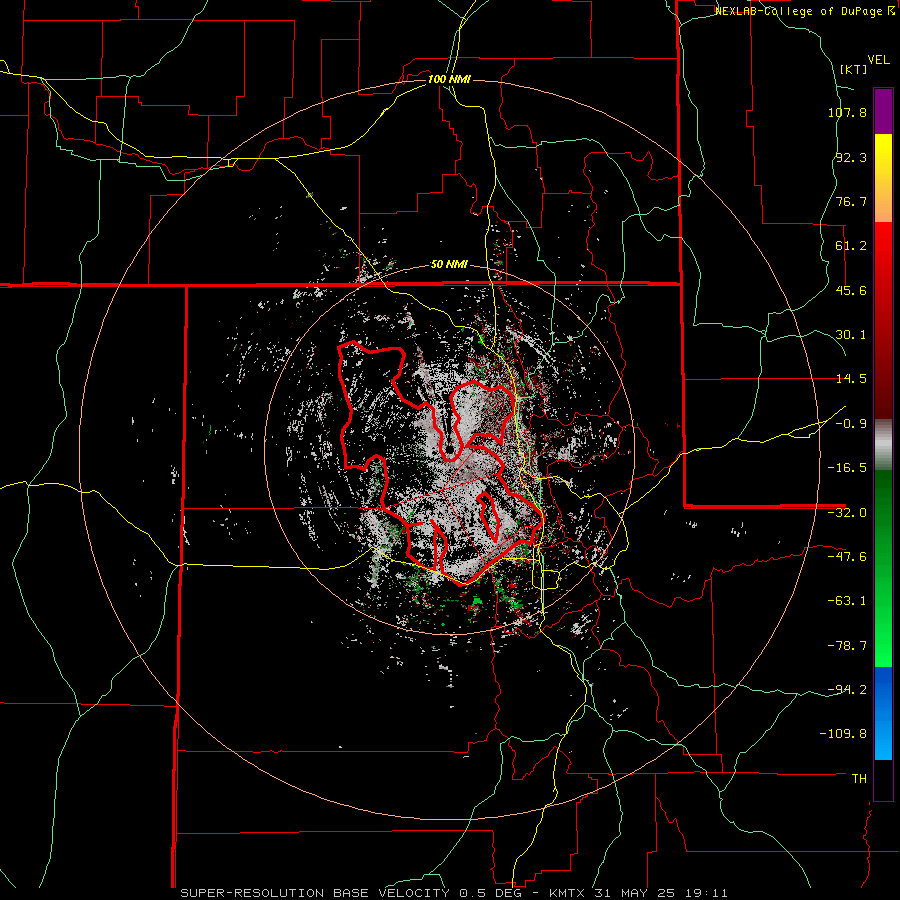Click the VEL legend title
The width and height of the screenshot is (900, 900).
pos(879,60)
